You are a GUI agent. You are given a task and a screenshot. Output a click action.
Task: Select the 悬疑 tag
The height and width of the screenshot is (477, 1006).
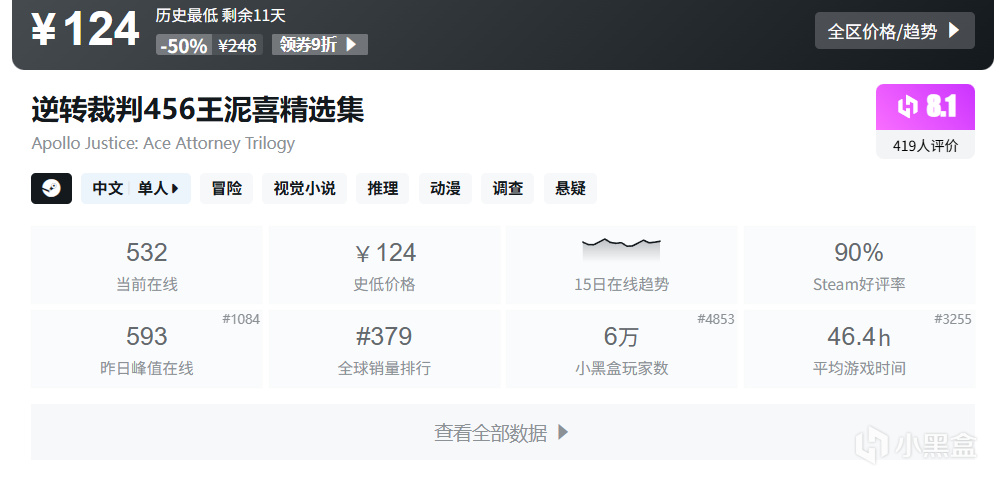[570, 189]
